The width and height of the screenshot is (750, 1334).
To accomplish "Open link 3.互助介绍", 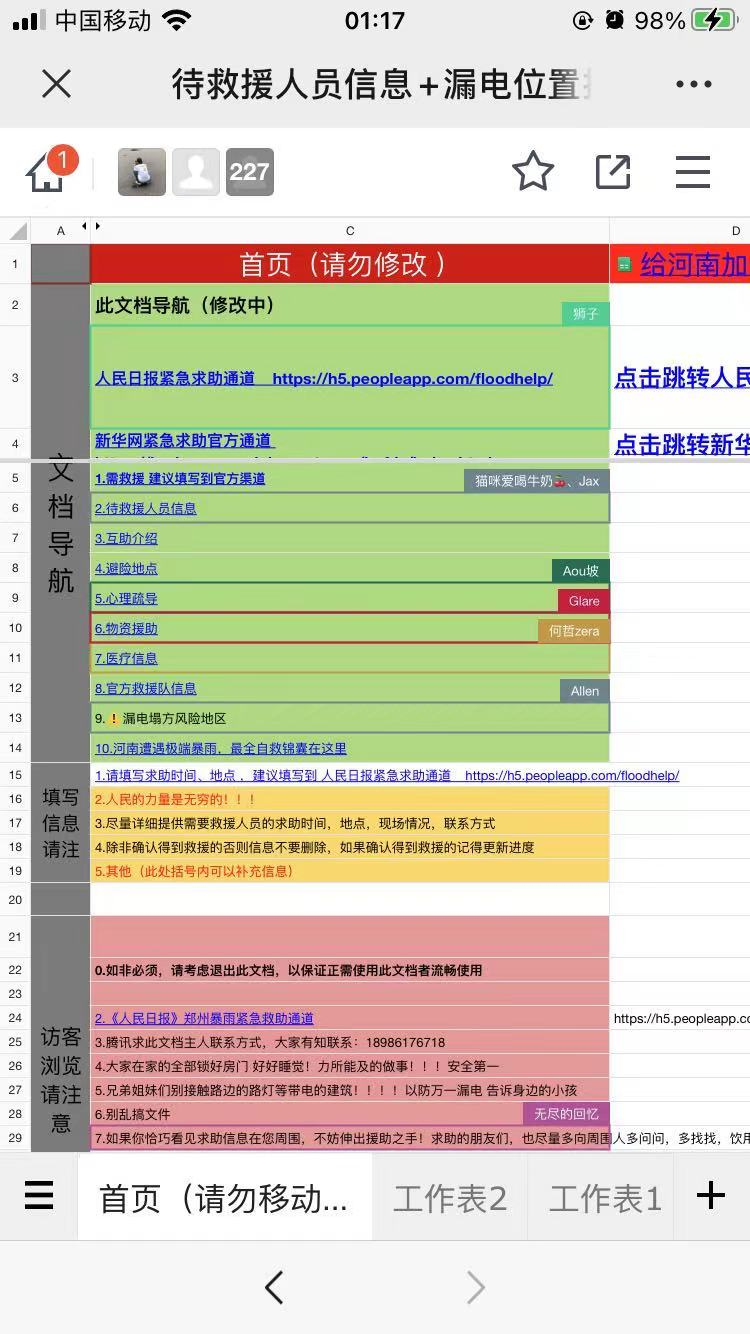I will click(126, 538).
